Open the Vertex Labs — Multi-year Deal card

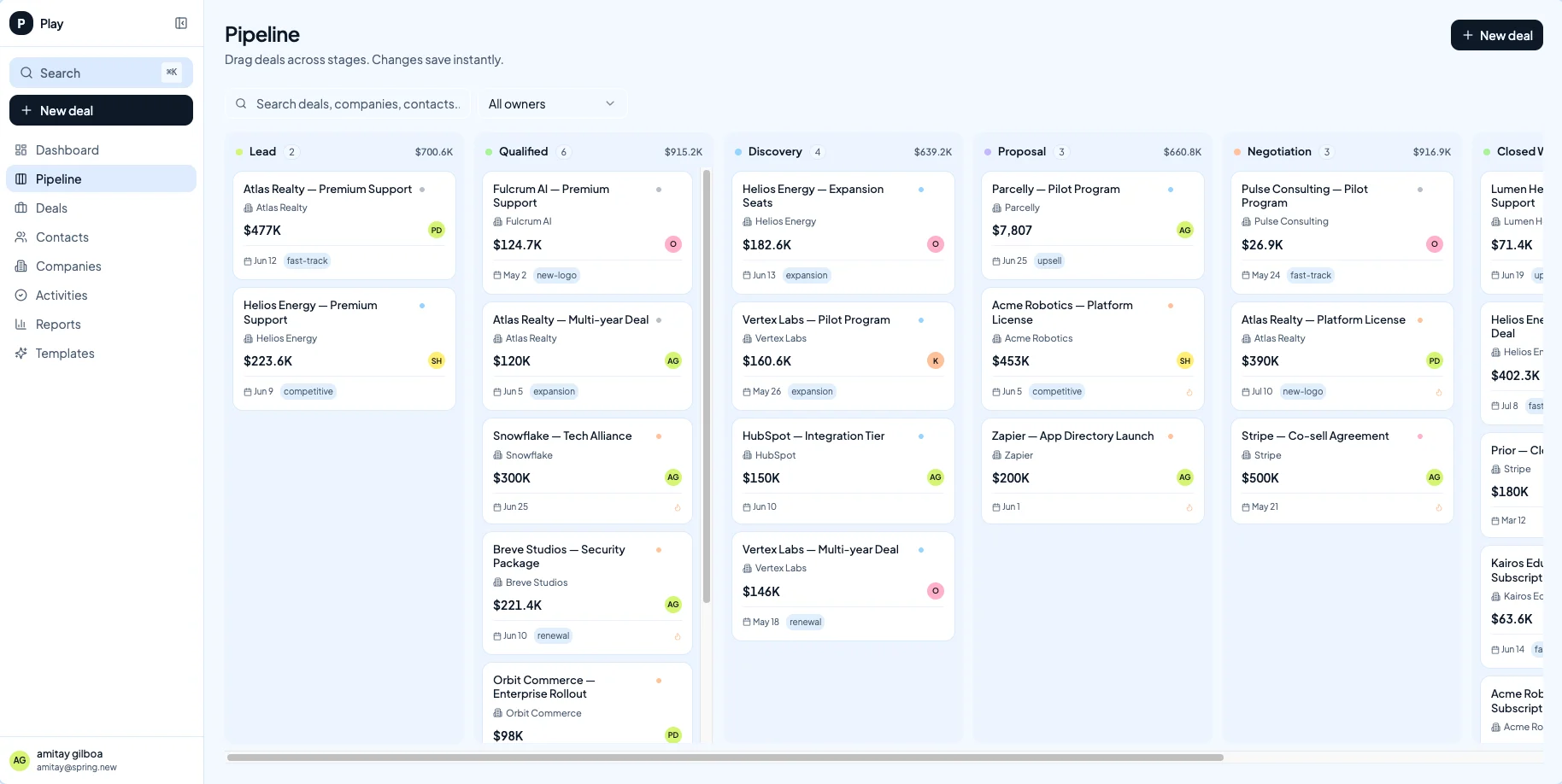coord(843,586)
